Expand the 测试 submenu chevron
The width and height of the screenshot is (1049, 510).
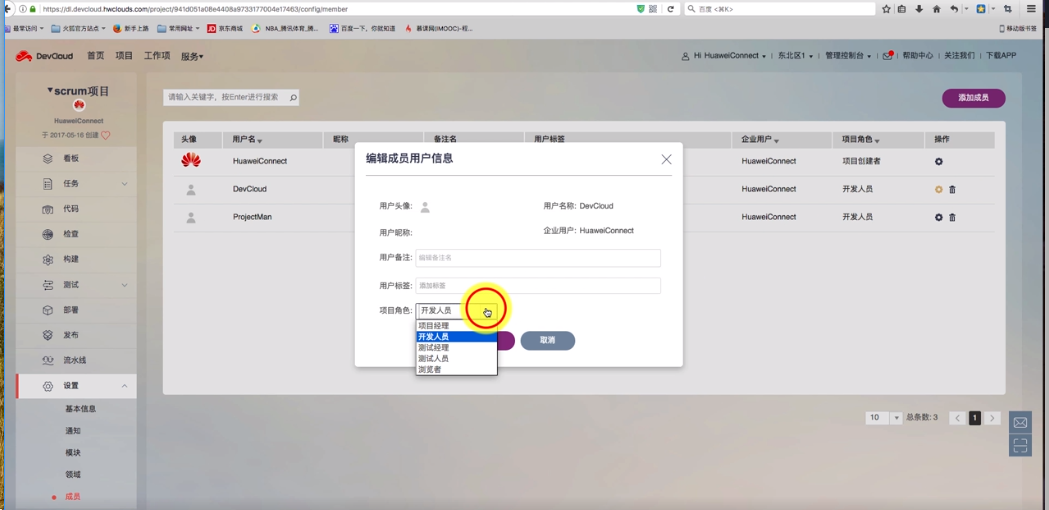click(x=124, y=284)
